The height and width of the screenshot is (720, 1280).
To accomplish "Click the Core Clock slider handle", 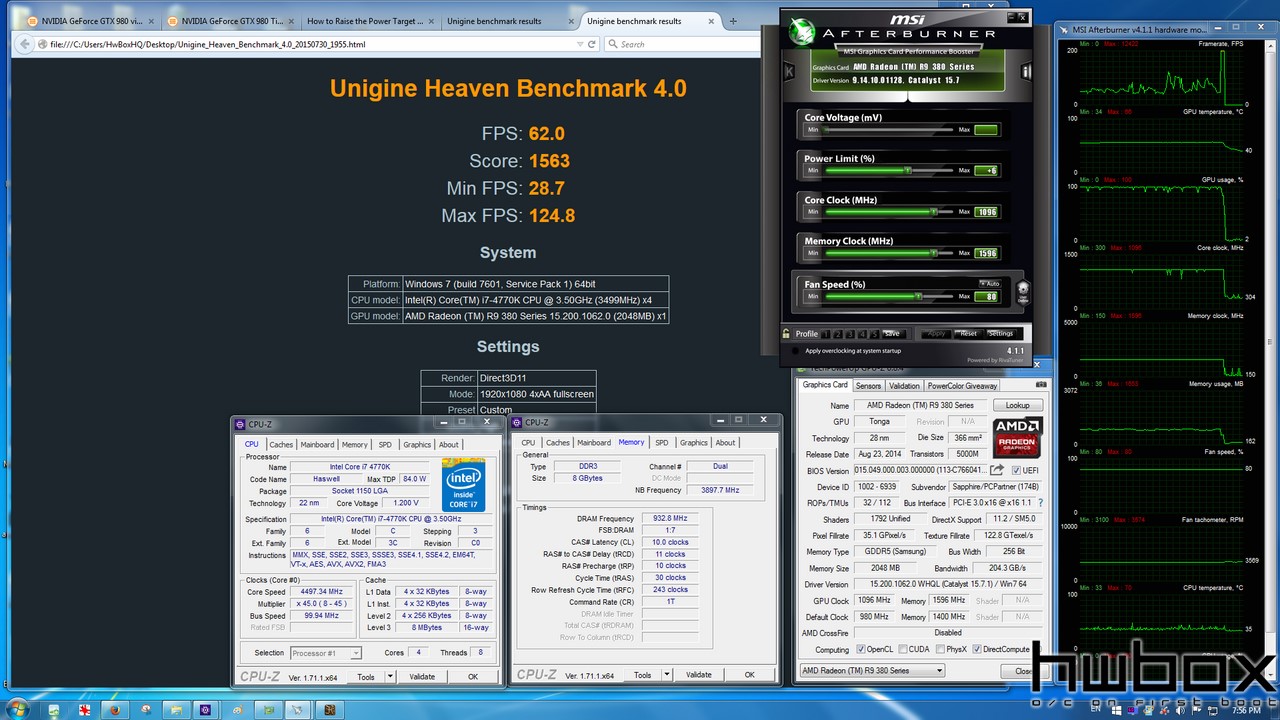I will point(933,212).
